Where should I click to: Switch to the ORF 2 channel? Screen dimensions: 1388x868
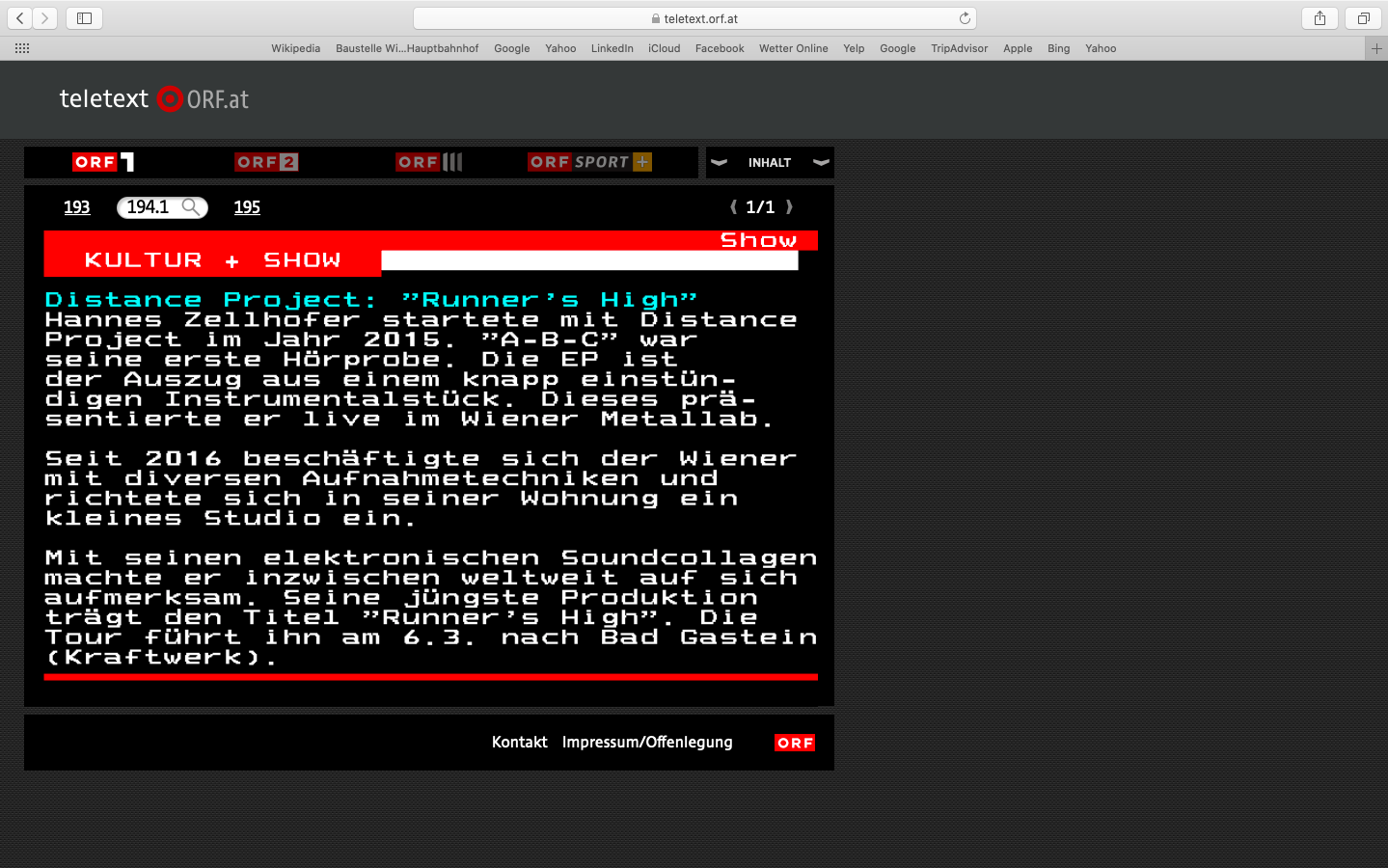tap(266, 162)
